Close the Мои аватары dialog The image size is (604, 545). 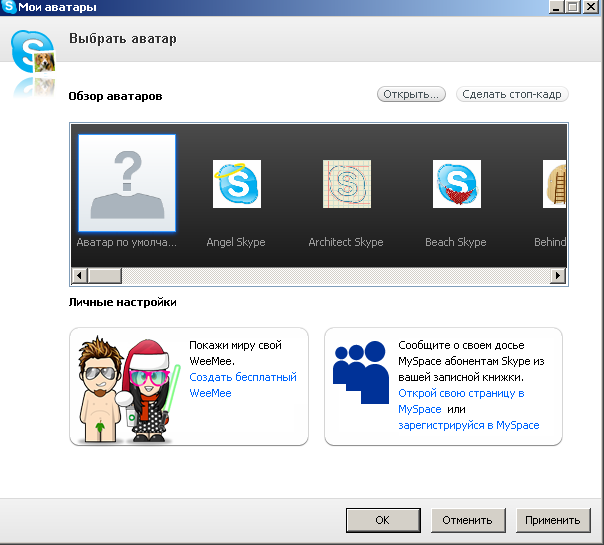click(x=591, y=7)
